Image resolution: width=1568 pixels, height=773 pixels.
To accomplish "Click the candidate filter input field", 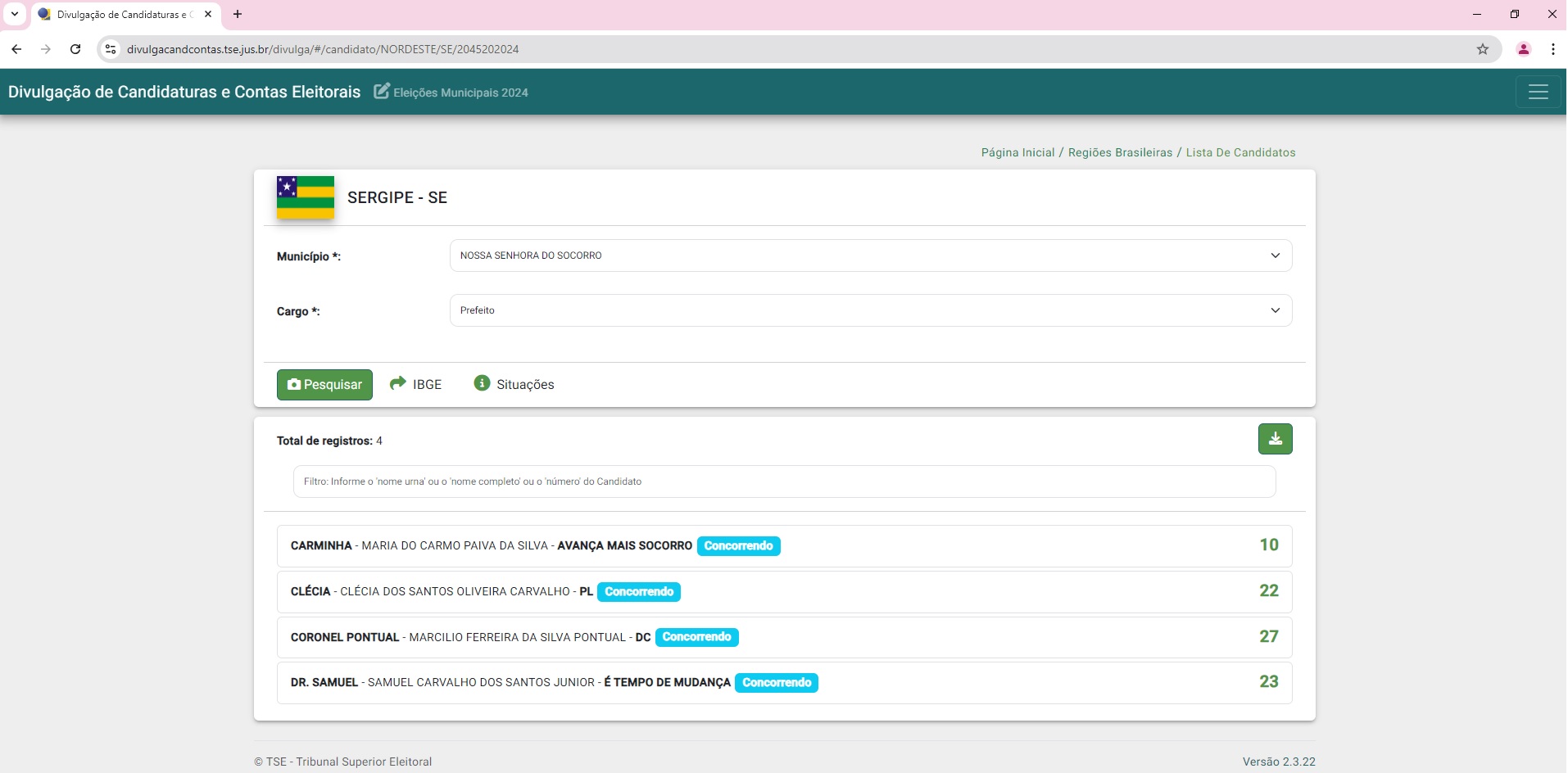I will (x=785, y=481).
